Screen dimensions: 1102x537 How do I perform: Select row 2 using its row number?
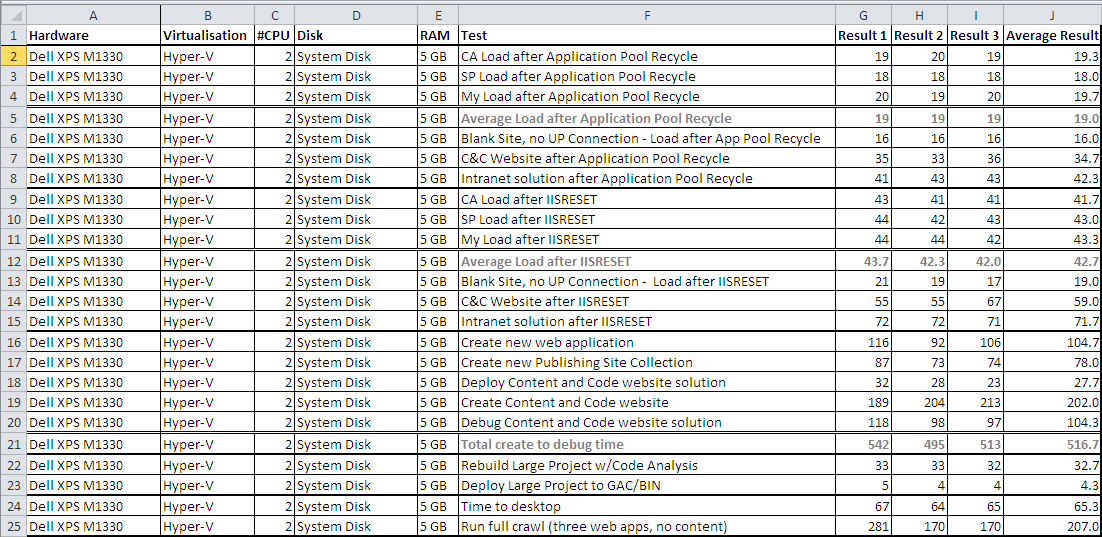tap(13, 56)
